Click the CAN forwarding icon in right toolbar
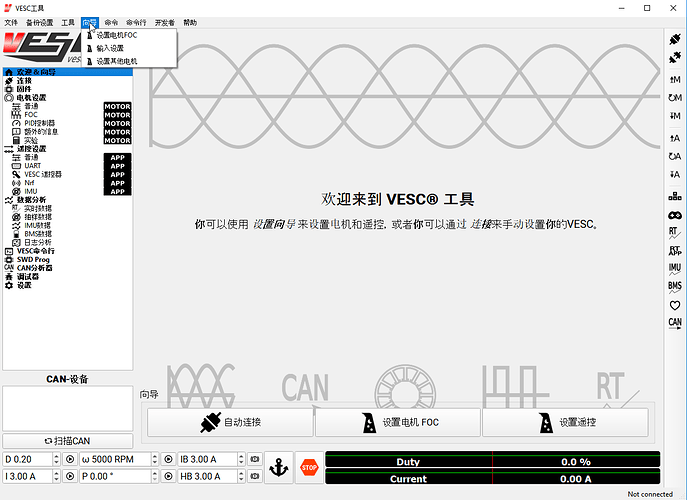Viewport: 687px width, 500px height. tap(675, 322)
